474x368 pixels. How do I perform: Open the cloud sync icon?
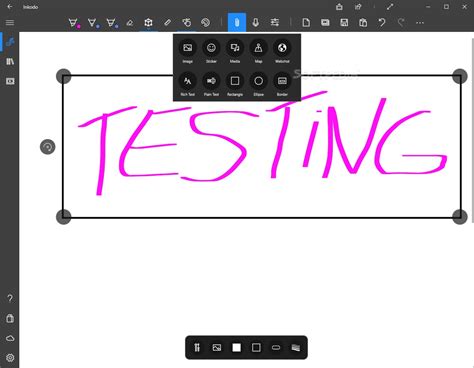(10, 338)
